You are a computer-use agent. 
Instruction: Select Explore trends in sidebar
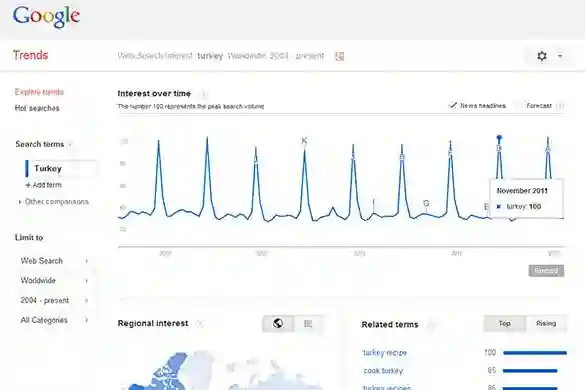[39, 92]
